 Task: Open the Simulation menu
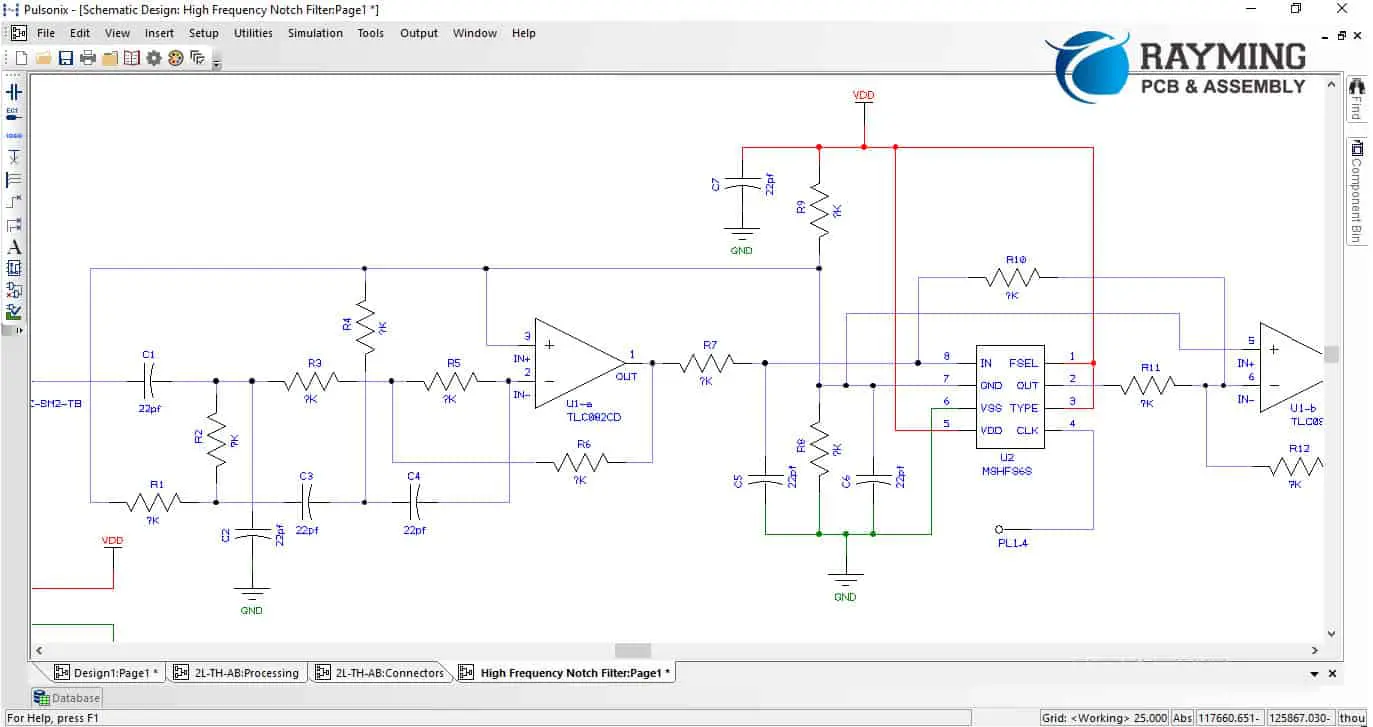point(315,33)
